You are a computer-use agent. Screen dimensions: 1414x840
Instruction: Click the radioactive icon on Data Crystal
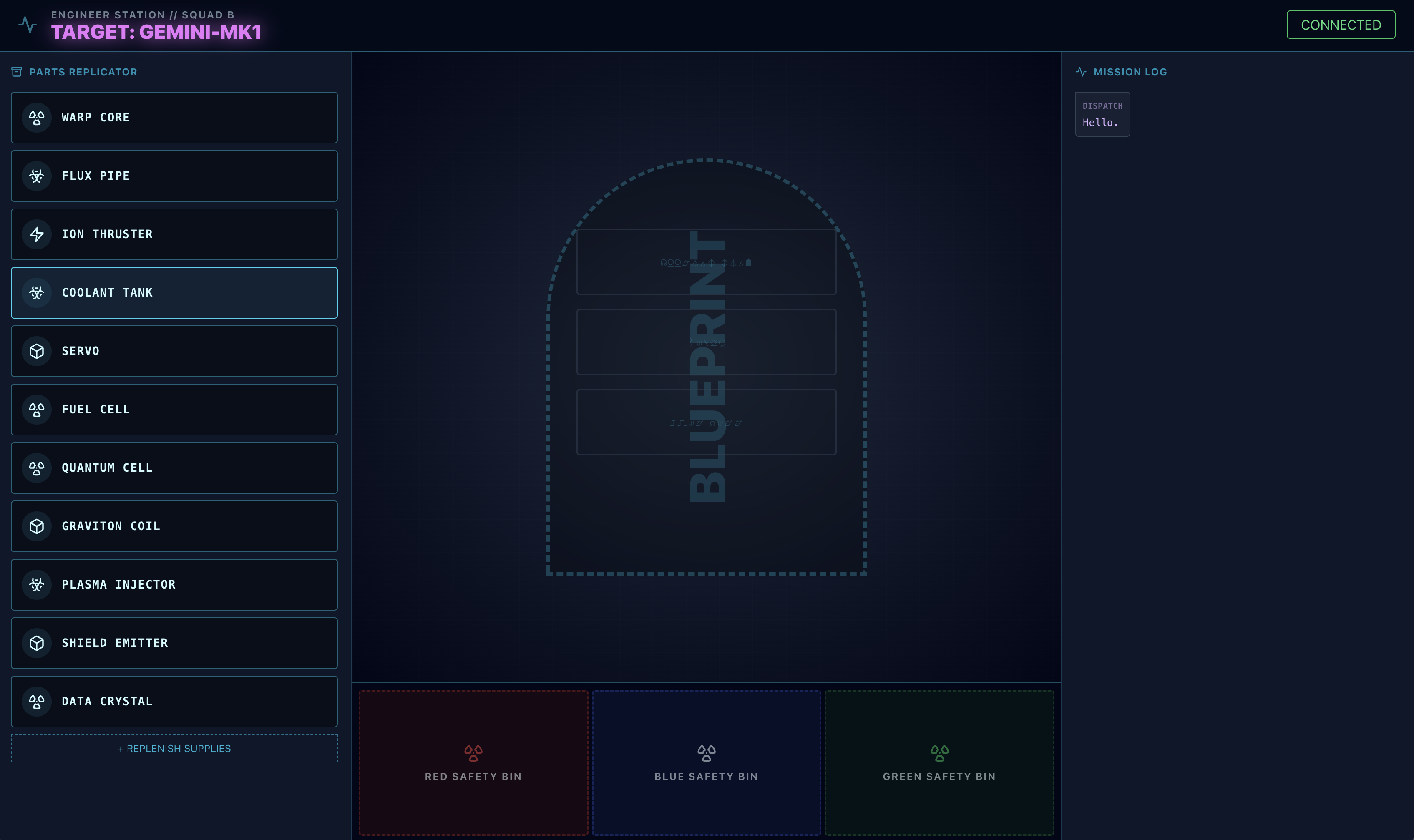click(36, 702)
